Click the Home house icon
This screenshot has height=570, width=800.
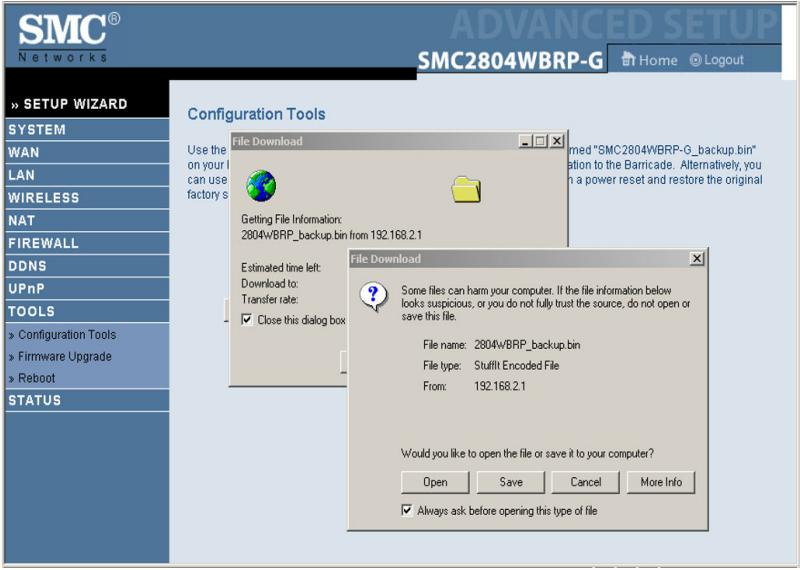[628, 59]
